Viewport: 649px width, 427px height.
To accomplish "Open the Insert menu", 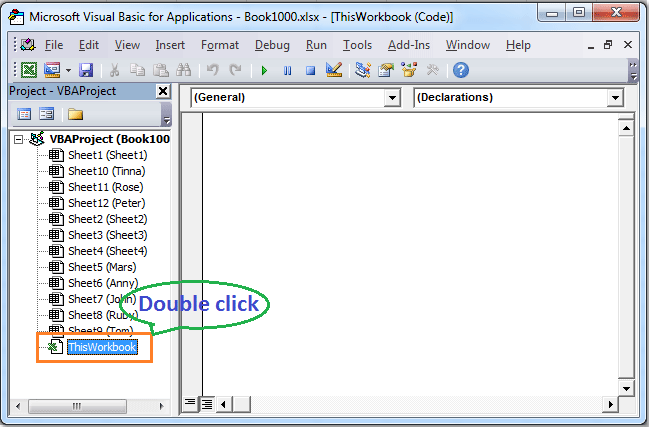I will [x=170, y=45].
